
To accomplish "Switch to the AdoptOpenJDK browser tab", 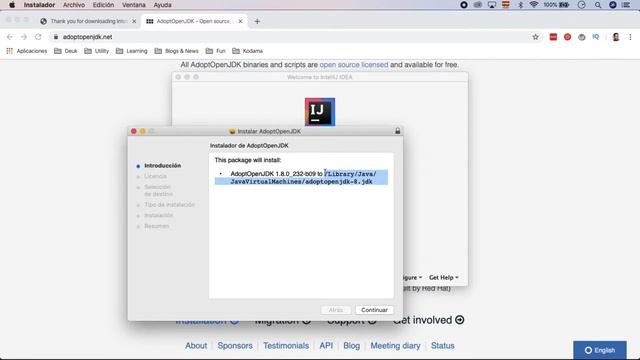I will [193, 21].
